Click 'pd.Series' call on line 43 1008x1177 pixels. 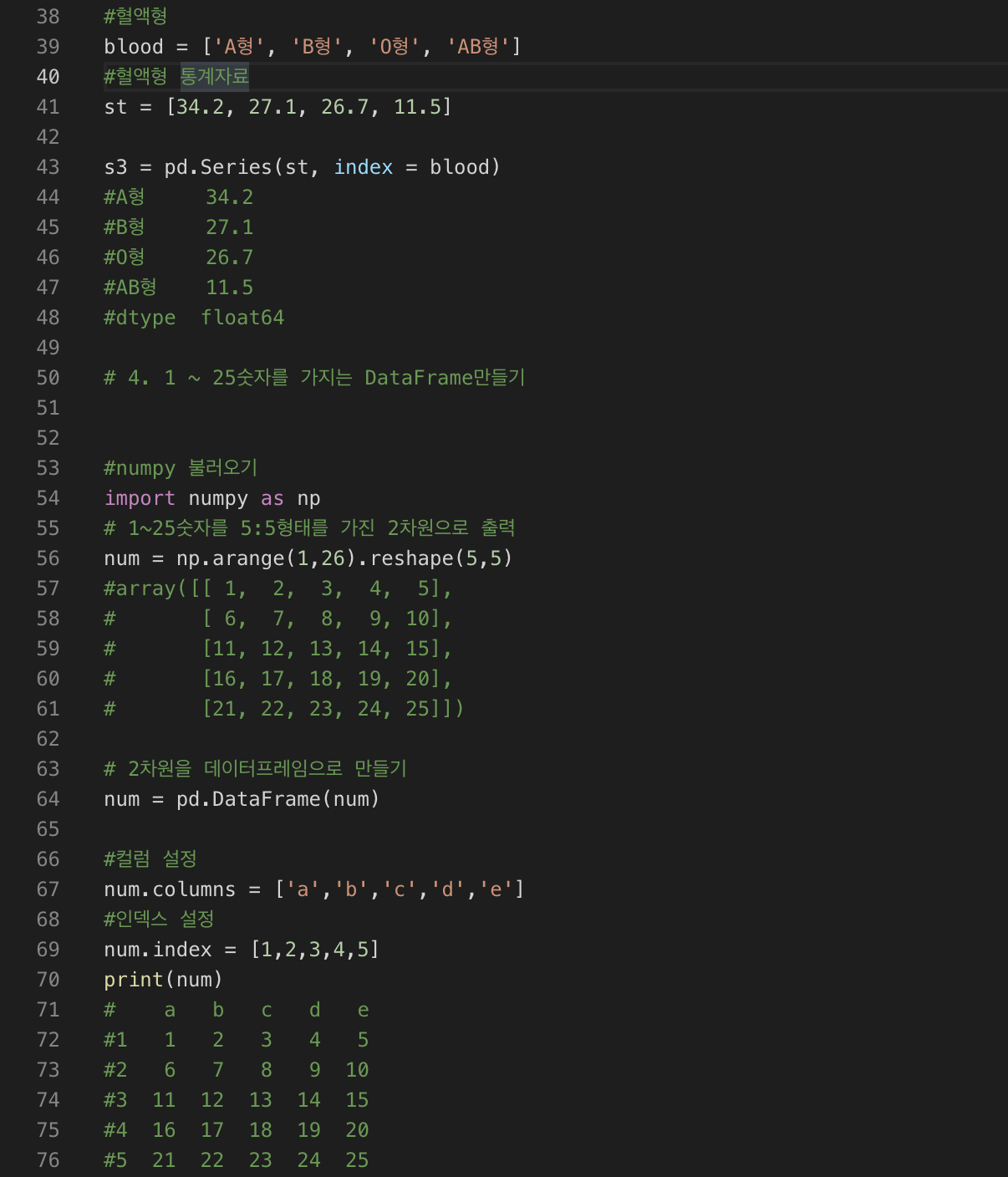(218, 167)
